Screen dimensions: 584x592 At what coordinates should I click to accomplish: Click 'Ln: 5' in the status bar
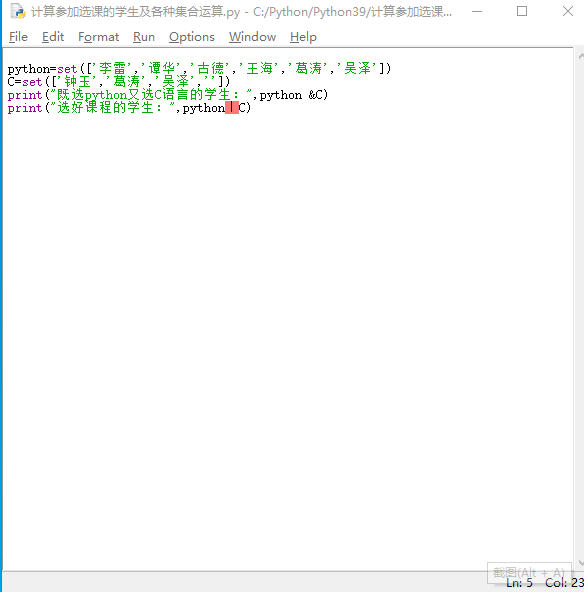tap(519, 583)
